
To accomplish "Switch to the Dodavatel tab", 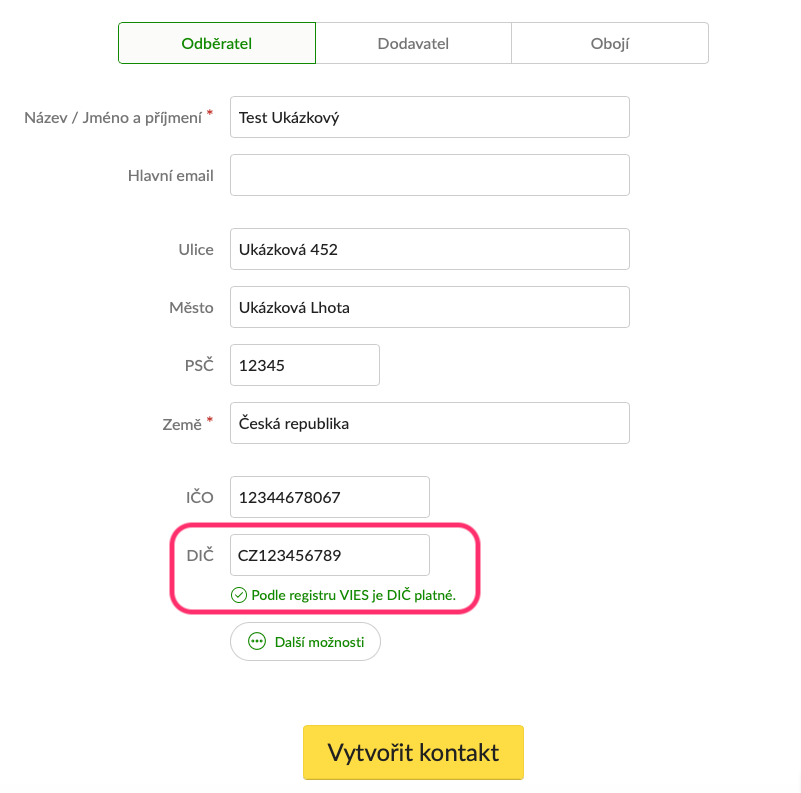I will pos(413,43).
